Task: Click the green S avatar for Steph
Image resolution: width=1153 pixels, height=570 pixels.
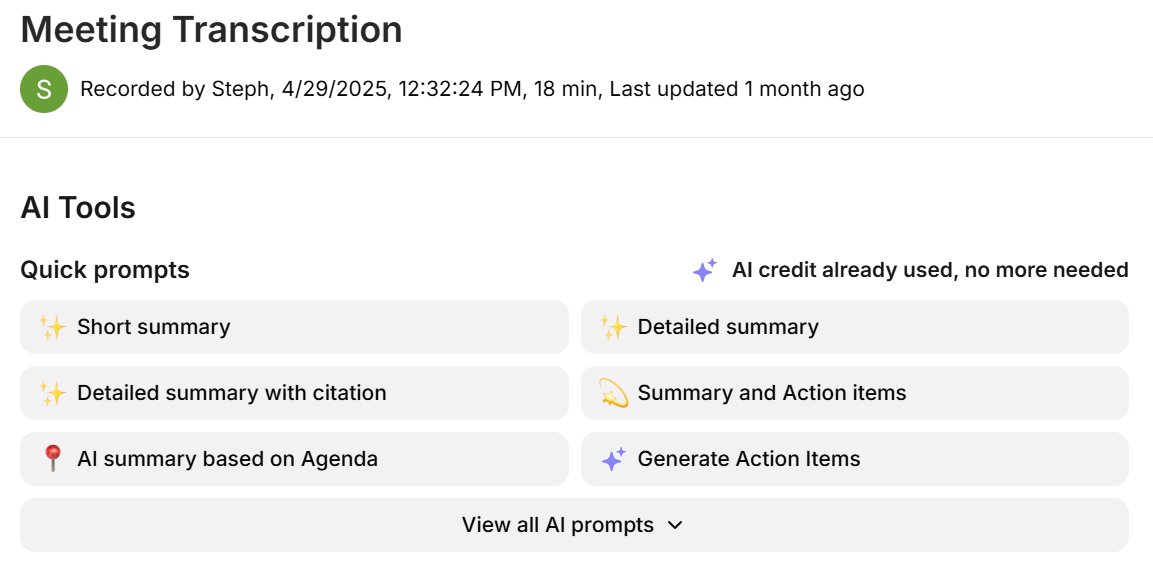Action: click(44, 89)
